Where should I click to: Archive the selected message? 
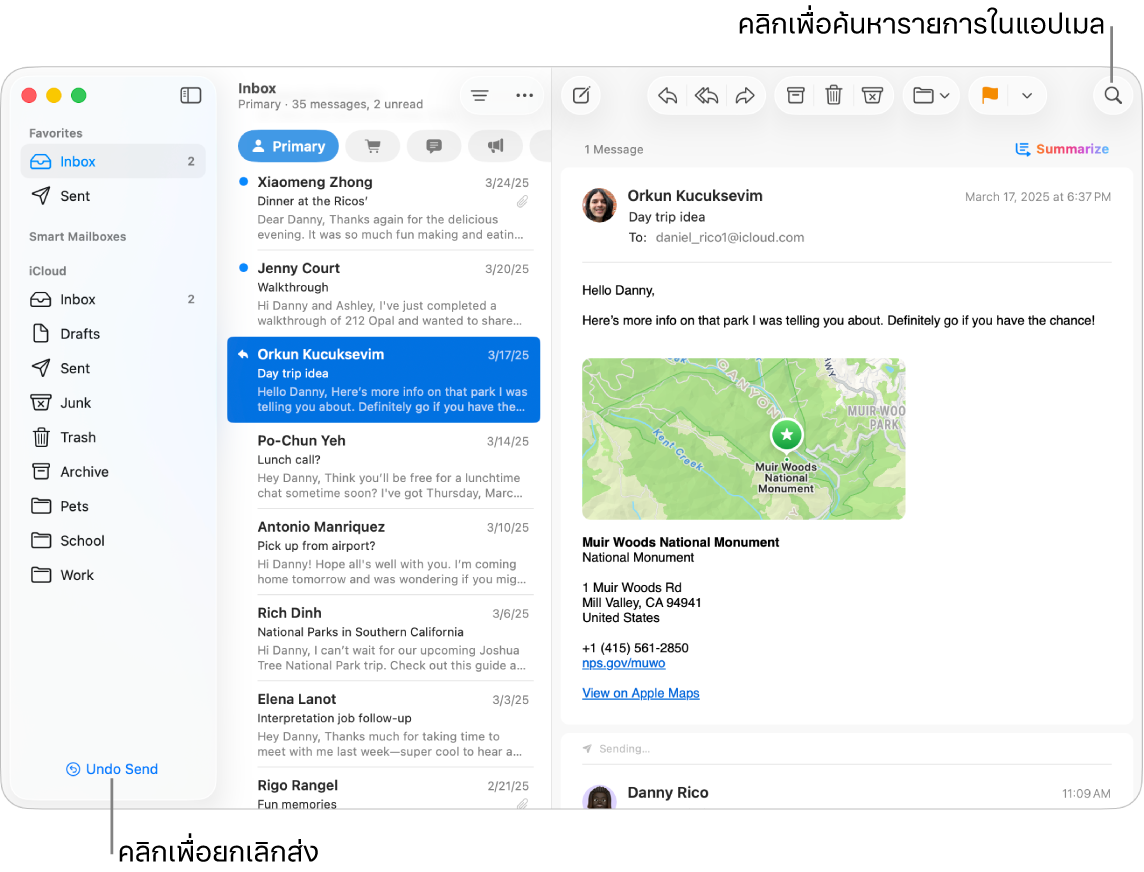coord(795,96)
